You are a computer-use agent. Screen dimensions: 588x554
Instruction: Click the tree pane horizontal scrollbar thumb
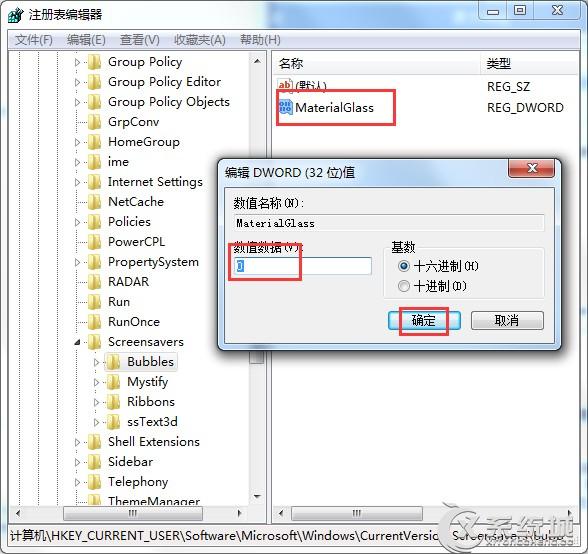(133, 513)
